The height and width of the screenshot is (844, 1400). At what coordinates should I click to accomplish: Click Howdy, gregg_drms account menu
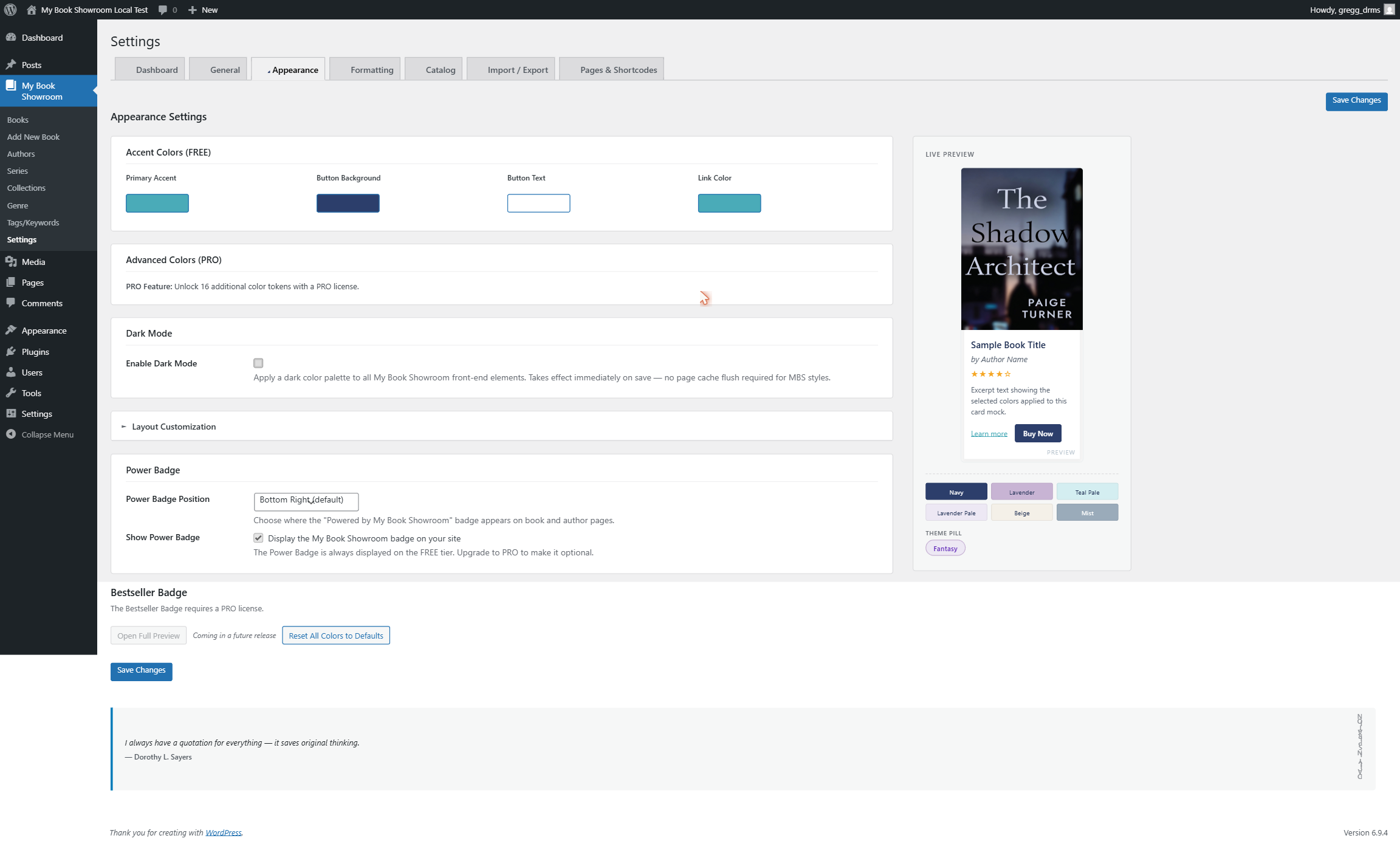[1352, 10]
